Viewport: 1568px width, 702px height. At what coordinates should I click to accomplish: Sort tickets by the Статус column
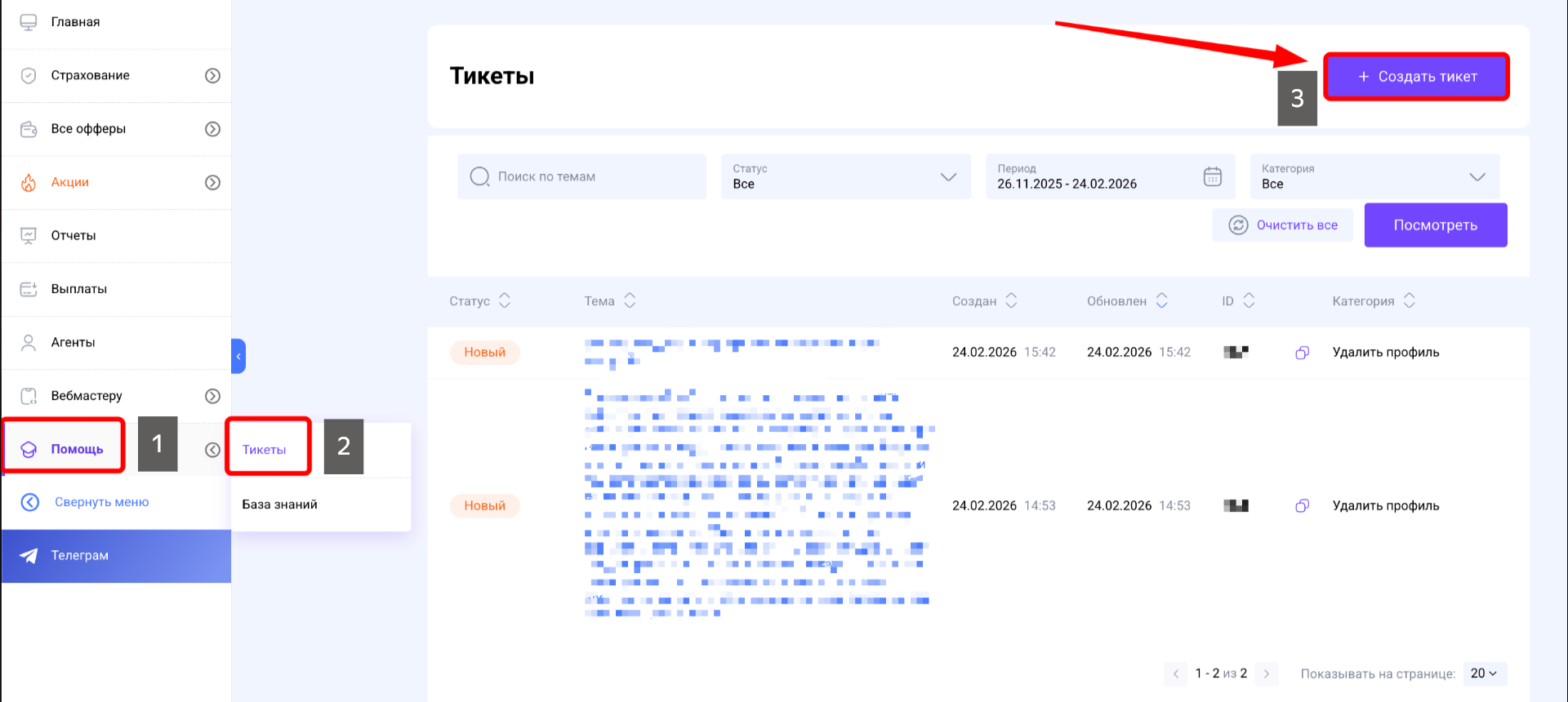tap(504, 301)
